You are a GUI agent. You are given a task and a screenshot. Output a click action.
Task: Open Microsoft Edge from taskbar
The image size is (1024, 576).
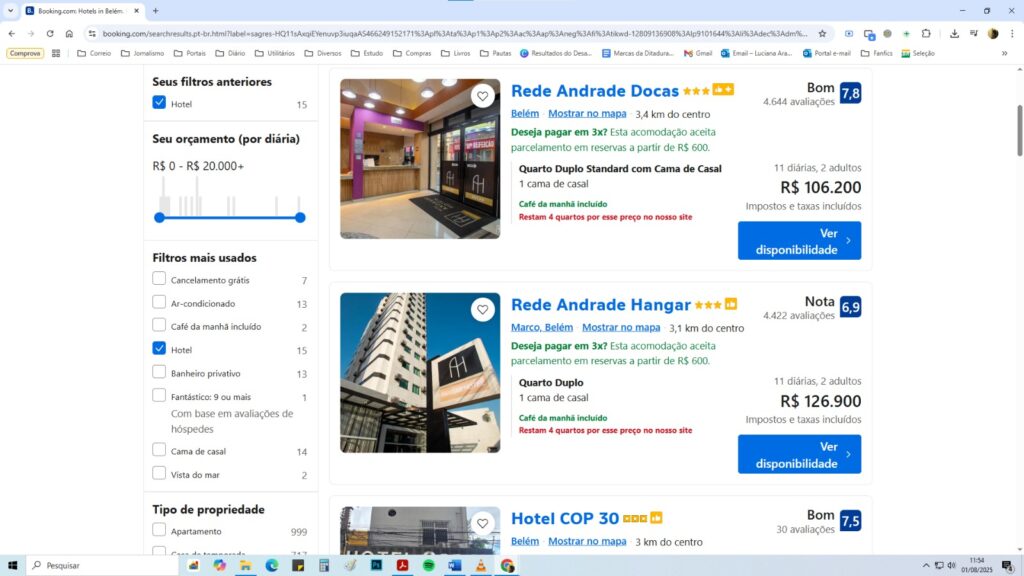point(272,566)
